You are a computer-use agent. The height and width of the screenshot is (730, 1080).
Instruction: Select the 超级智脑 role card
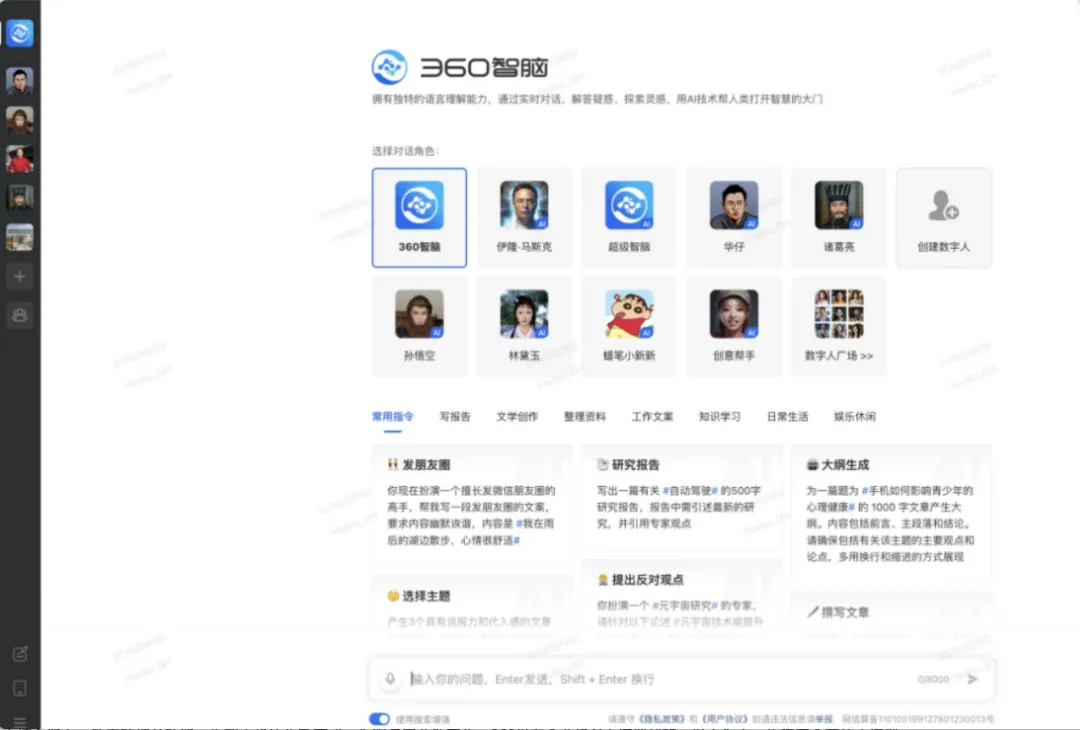coord(629,218)
